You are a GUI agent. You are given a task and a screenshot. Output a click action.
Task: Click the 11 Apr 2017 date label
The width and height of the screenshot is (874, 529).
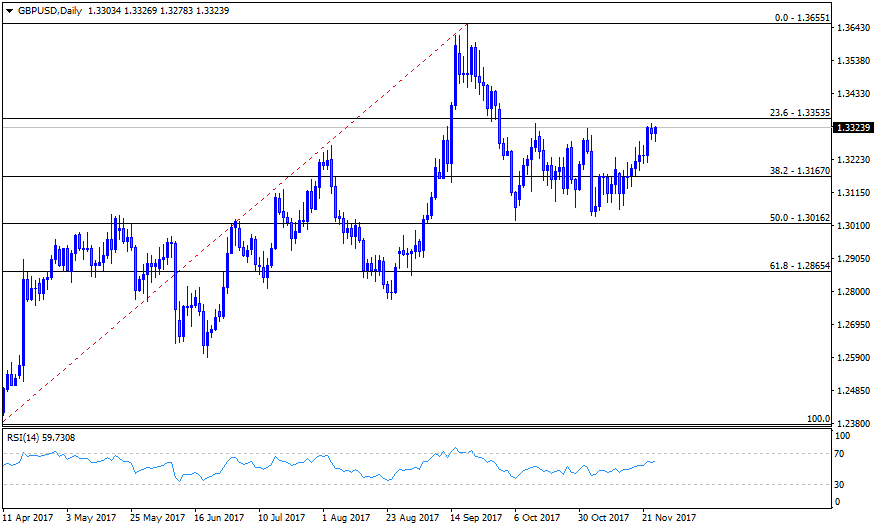click(x=28, y=518)
